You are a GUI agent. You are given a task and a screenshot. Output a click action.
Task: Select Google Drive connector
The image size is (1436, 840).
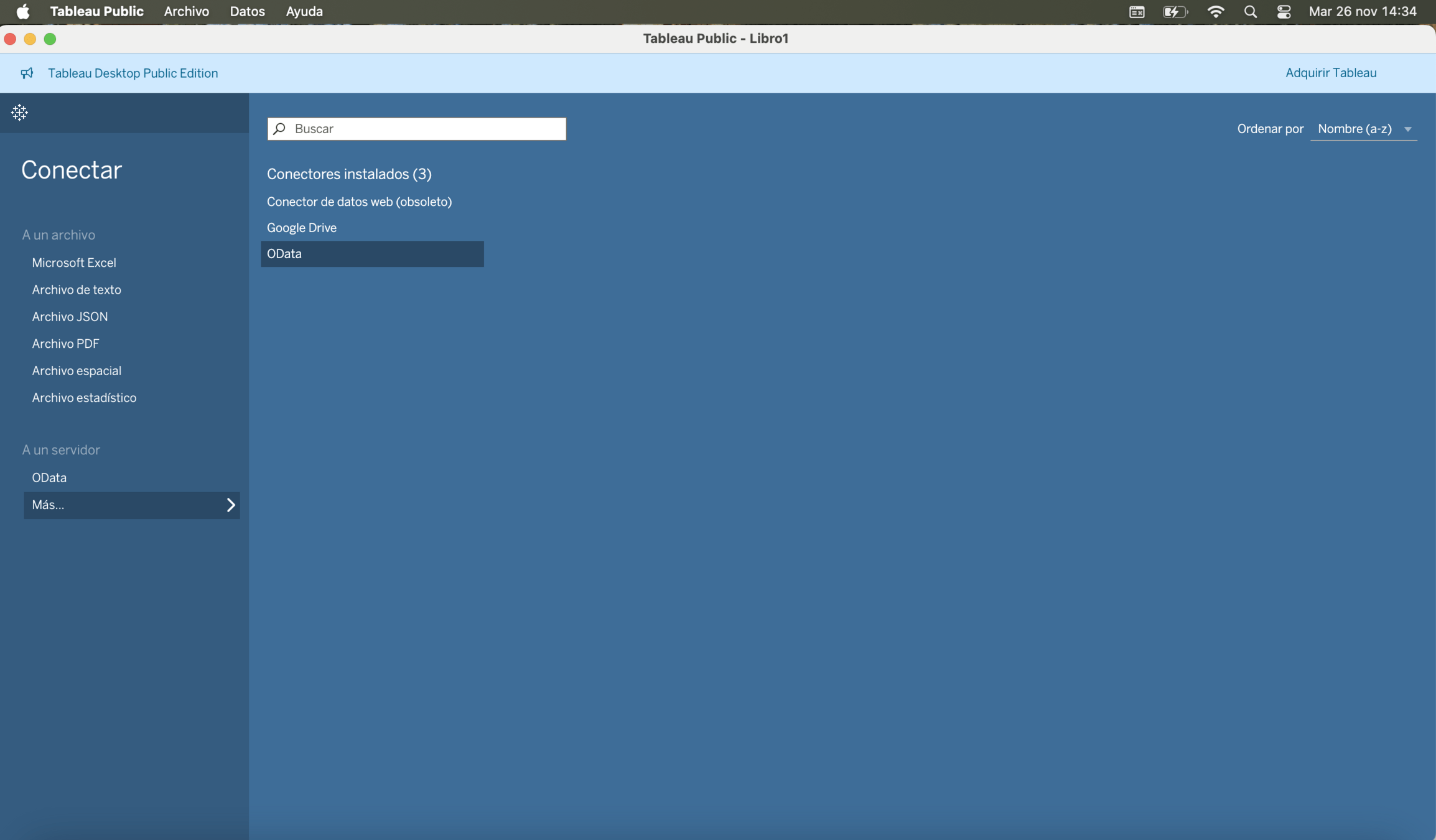point(302,228)
